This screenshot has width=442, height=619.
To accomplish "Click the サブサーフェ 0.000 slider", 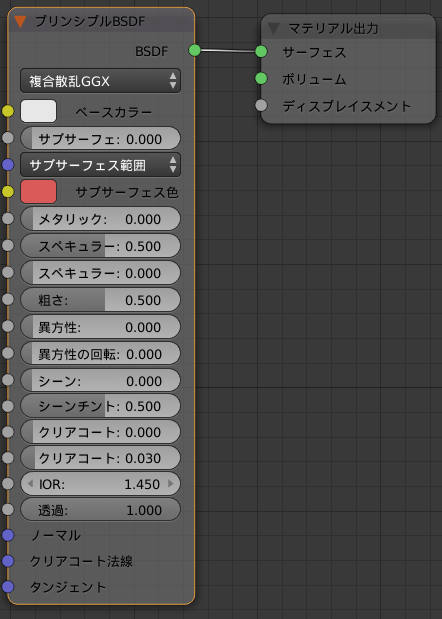I will (101, 139).
